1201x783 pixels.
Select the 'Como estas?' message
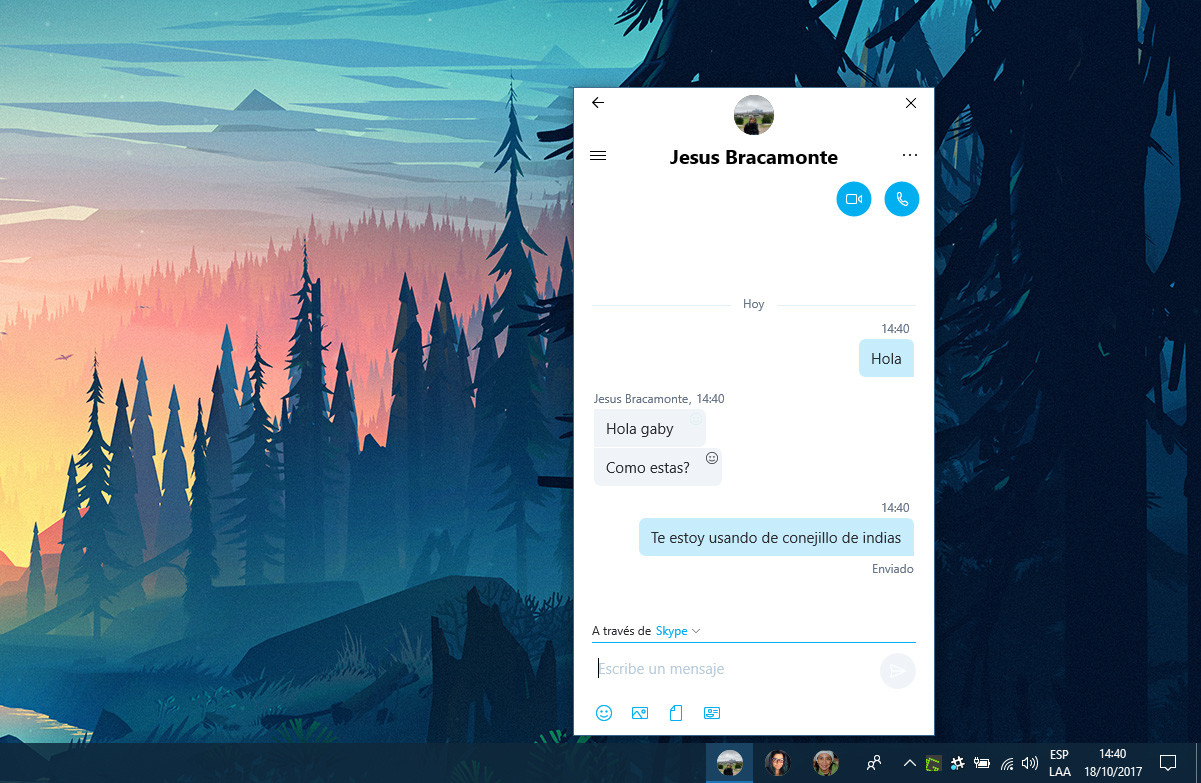(658, 467)
